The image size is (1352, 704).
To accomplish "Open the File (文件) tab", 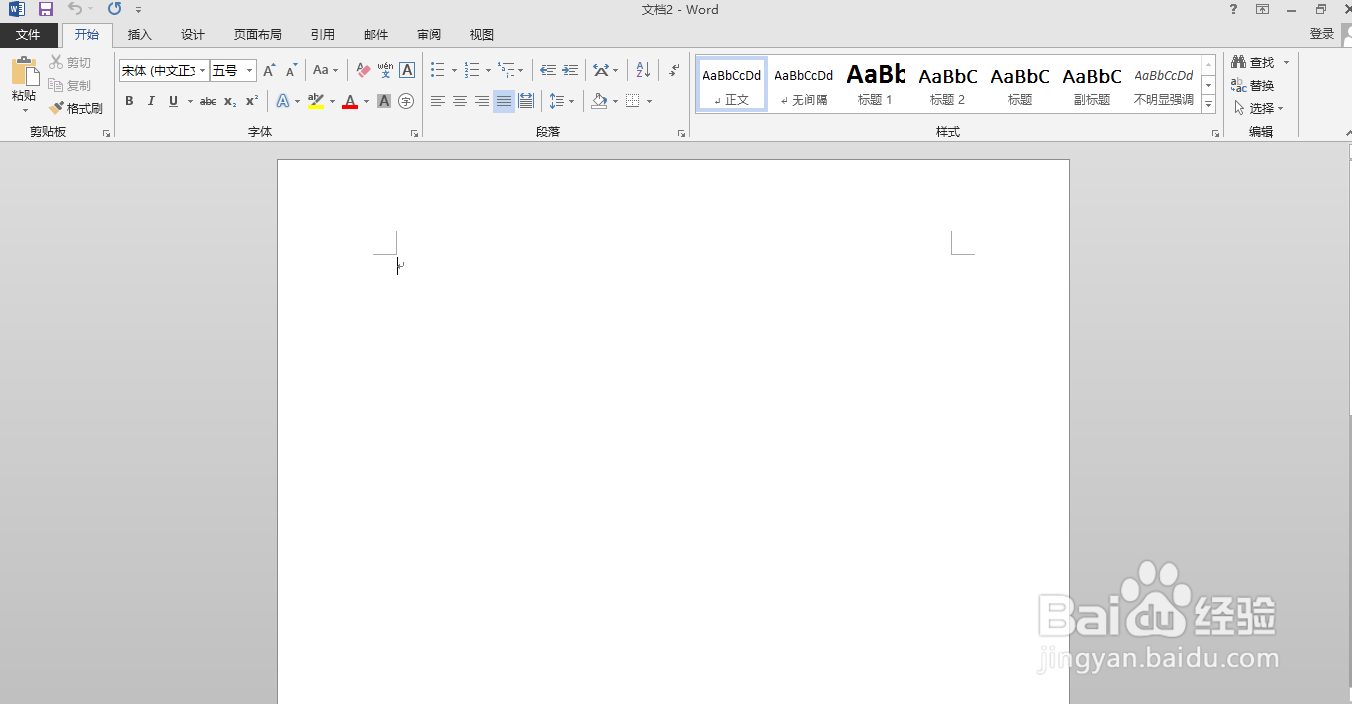I will [28, 35].
